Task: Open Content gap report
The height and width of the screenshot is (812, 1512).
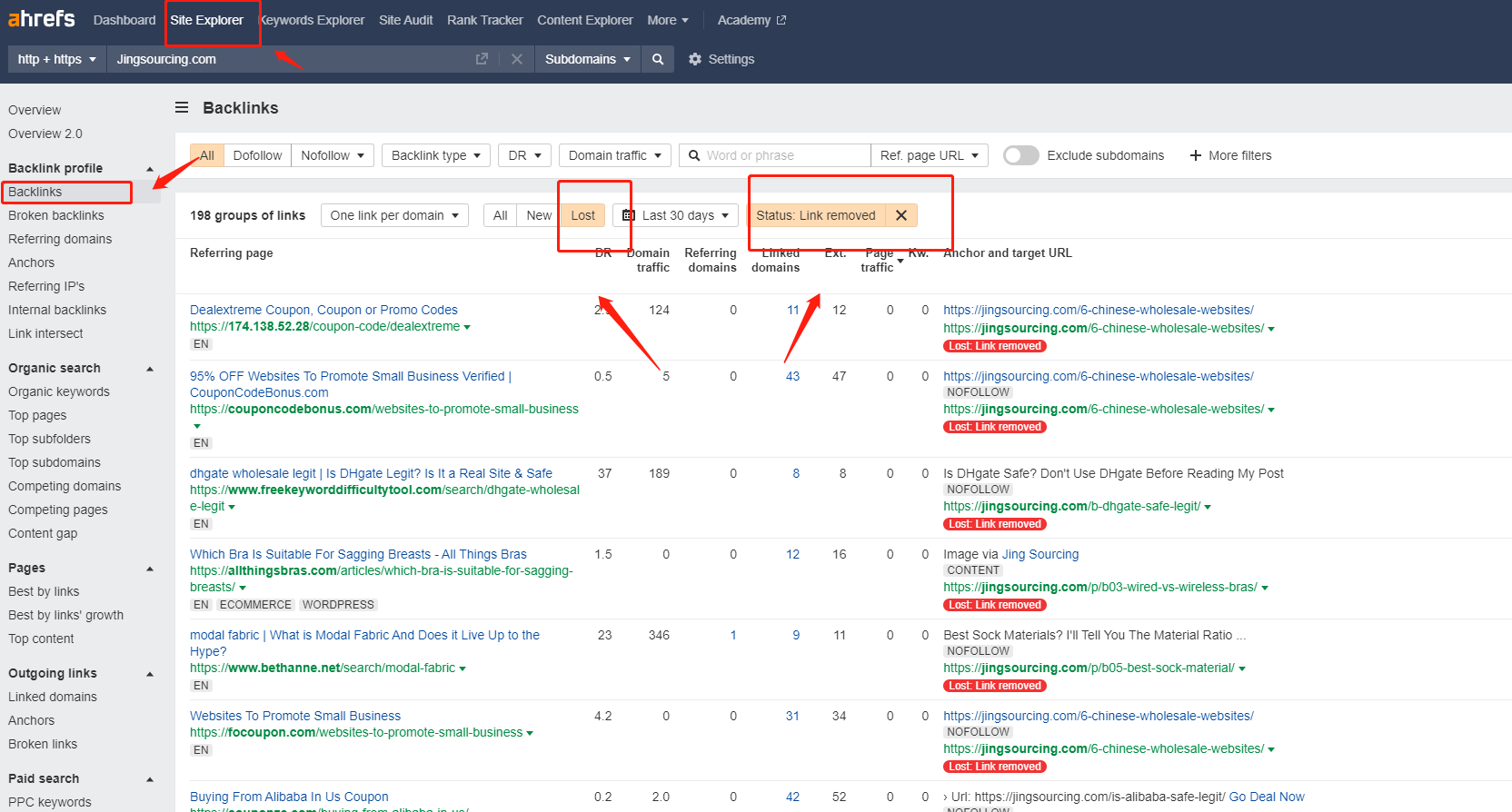Action: (43, 533)
